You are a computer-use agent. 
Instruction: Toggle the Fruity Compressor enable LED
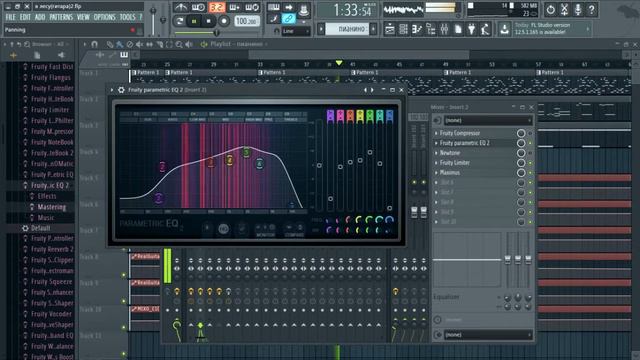point(530,133)
